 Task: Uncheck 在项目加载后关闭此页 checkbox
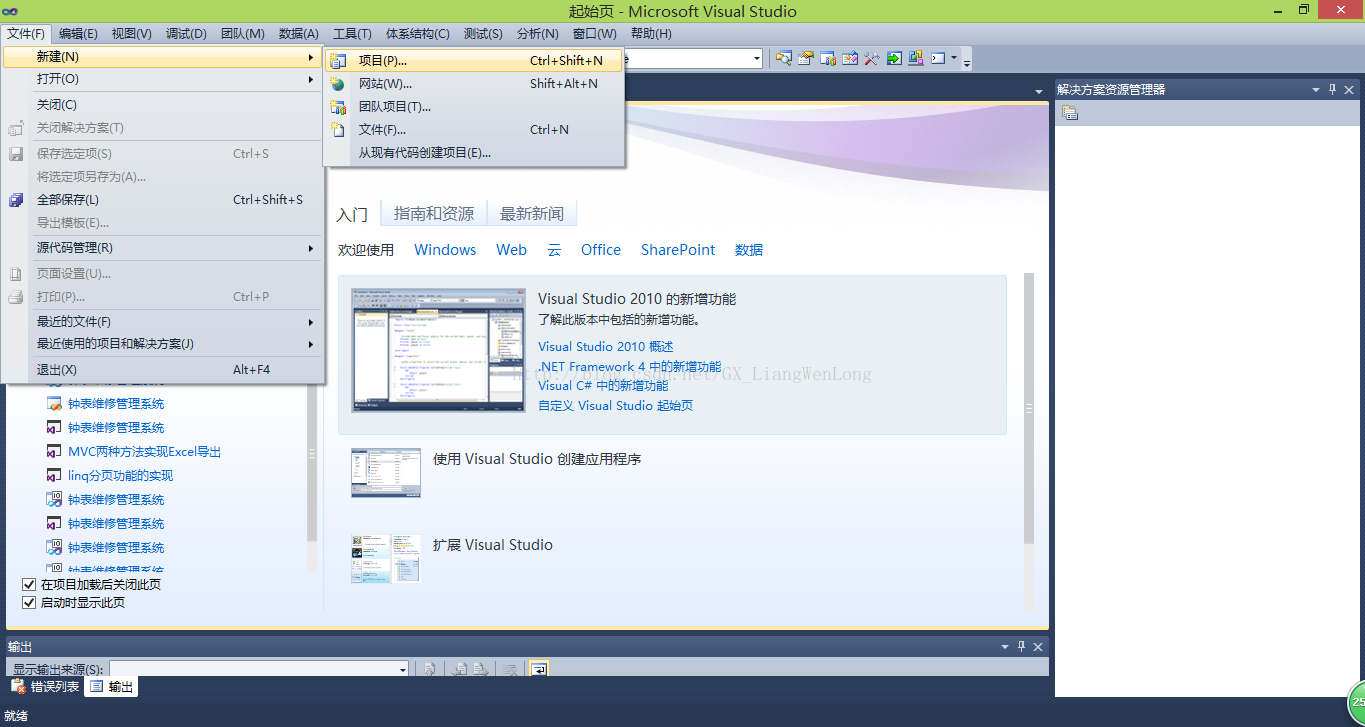pos(29,584)
